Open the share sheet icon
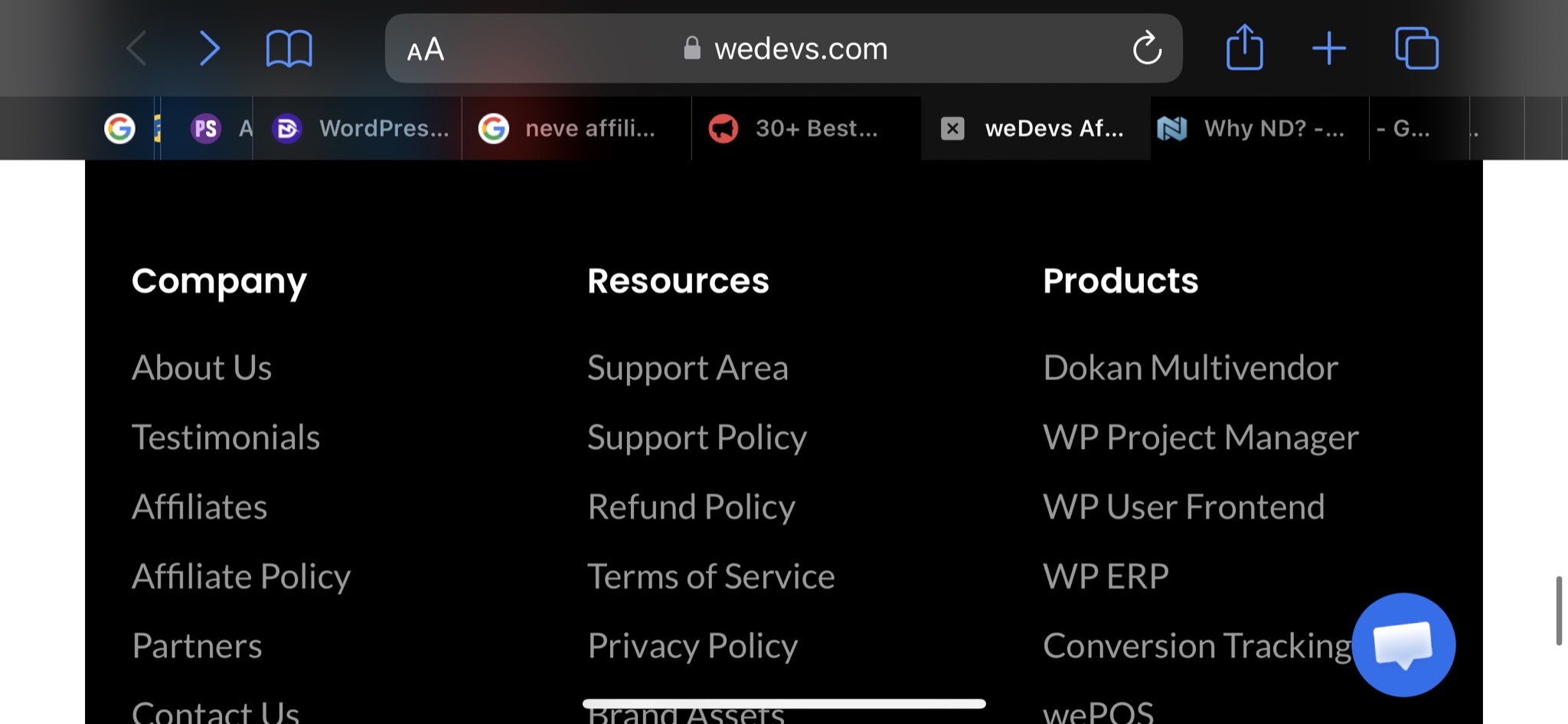Image resolution: width=1568 pixels, height=724 pixels. (x=1244, y=48)
